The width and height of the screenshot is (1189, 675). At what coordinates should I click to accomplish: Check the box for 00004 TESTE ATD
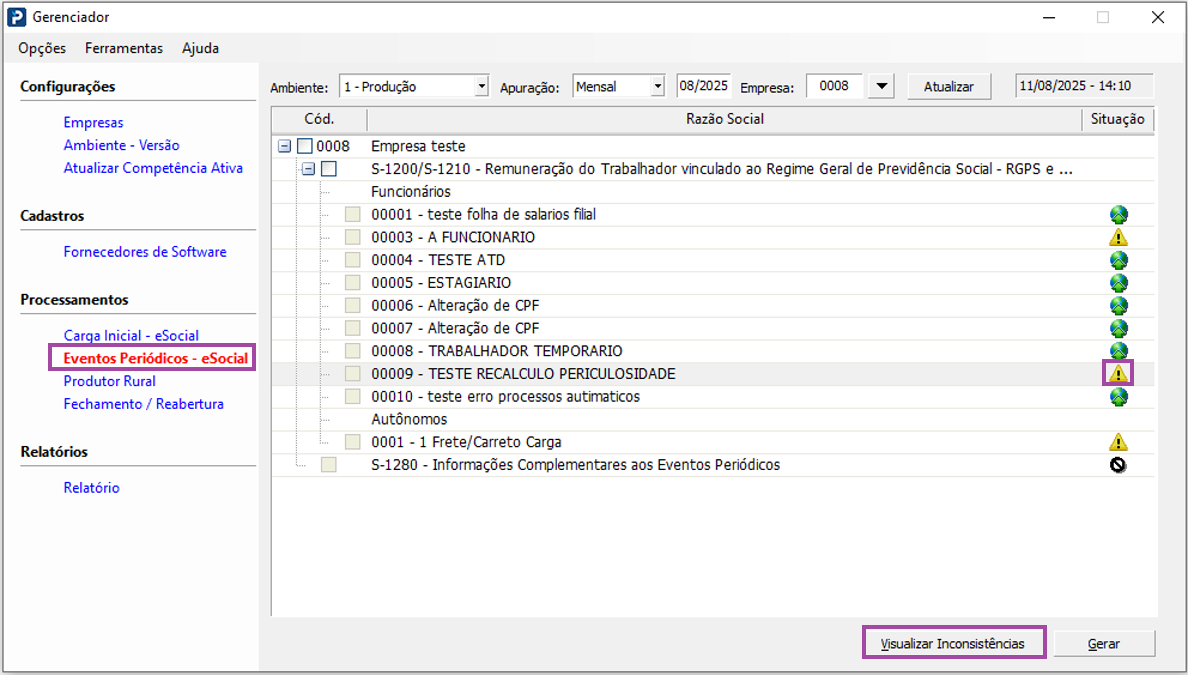pos(353,260)
